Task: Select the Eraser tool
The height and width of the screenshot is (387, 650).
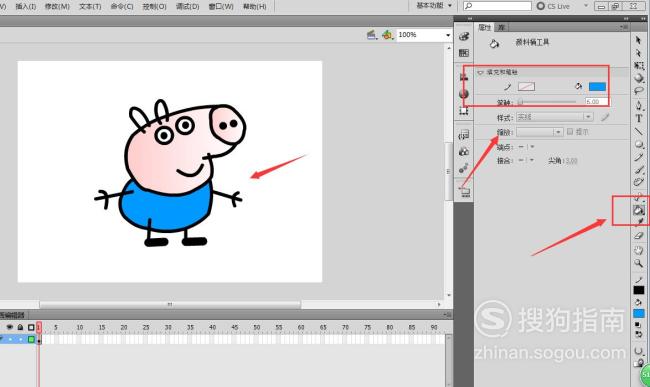Action: click(x=638, y=236)
